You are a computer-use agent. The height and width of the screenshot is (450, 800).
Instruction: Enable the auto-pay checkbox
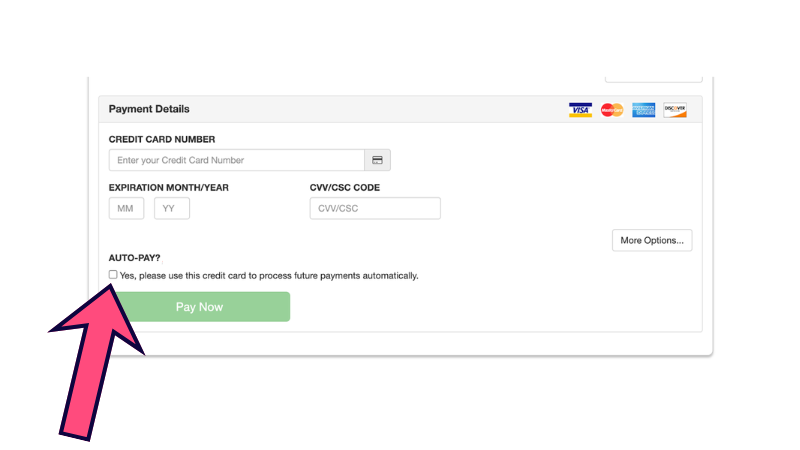click(113, 275)
